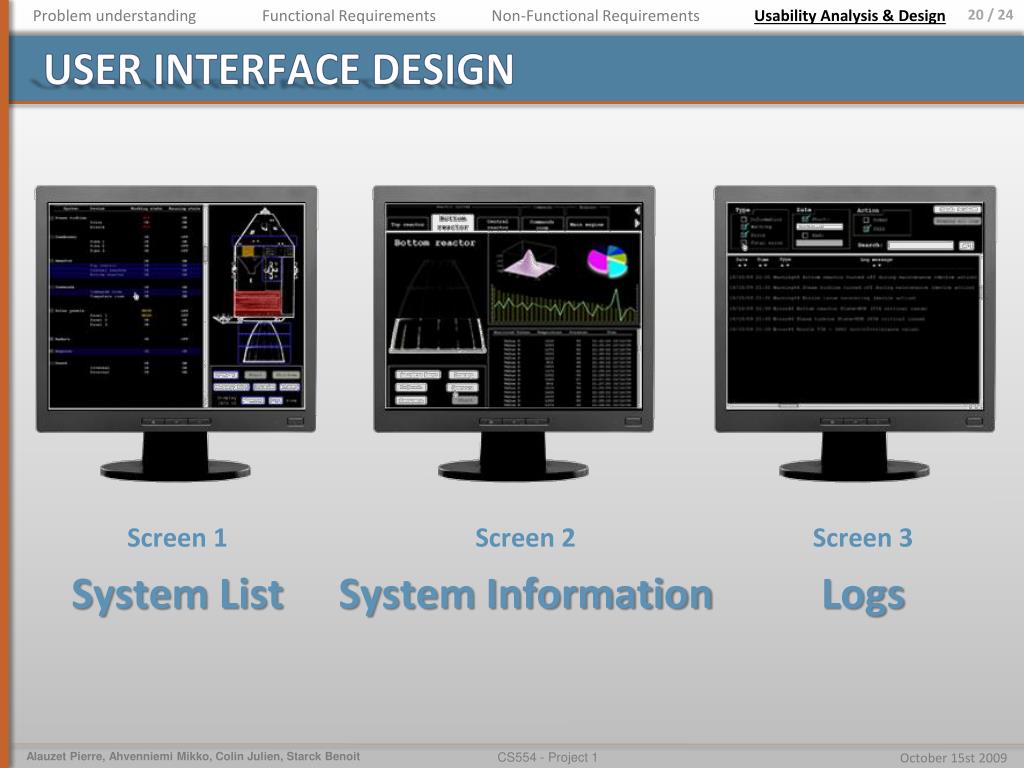
Task: Toggle the End date checkbox
Action: coord(805,235)
